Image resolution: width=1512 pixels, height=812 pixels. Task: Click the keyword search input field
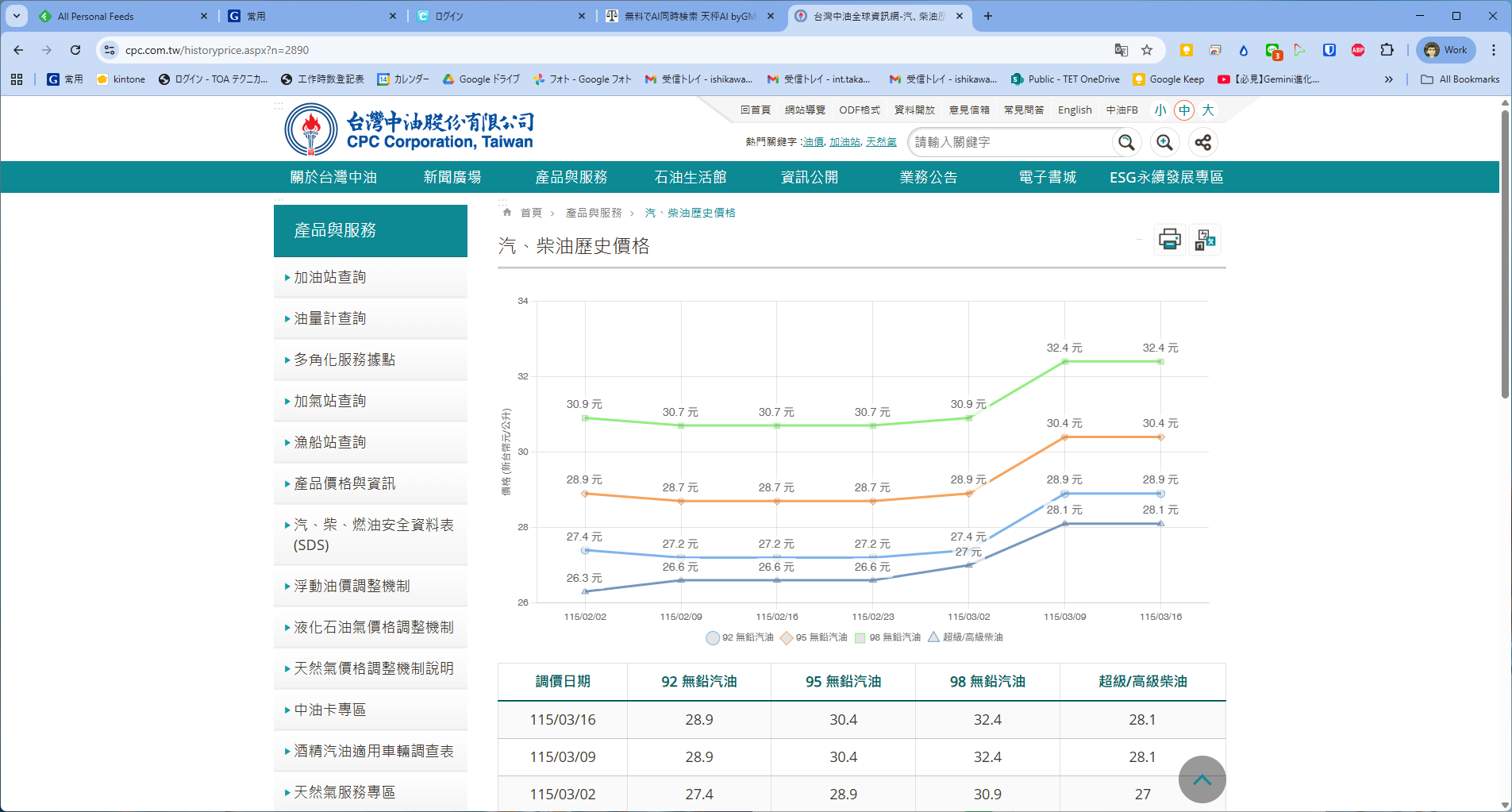[1010, 142]
